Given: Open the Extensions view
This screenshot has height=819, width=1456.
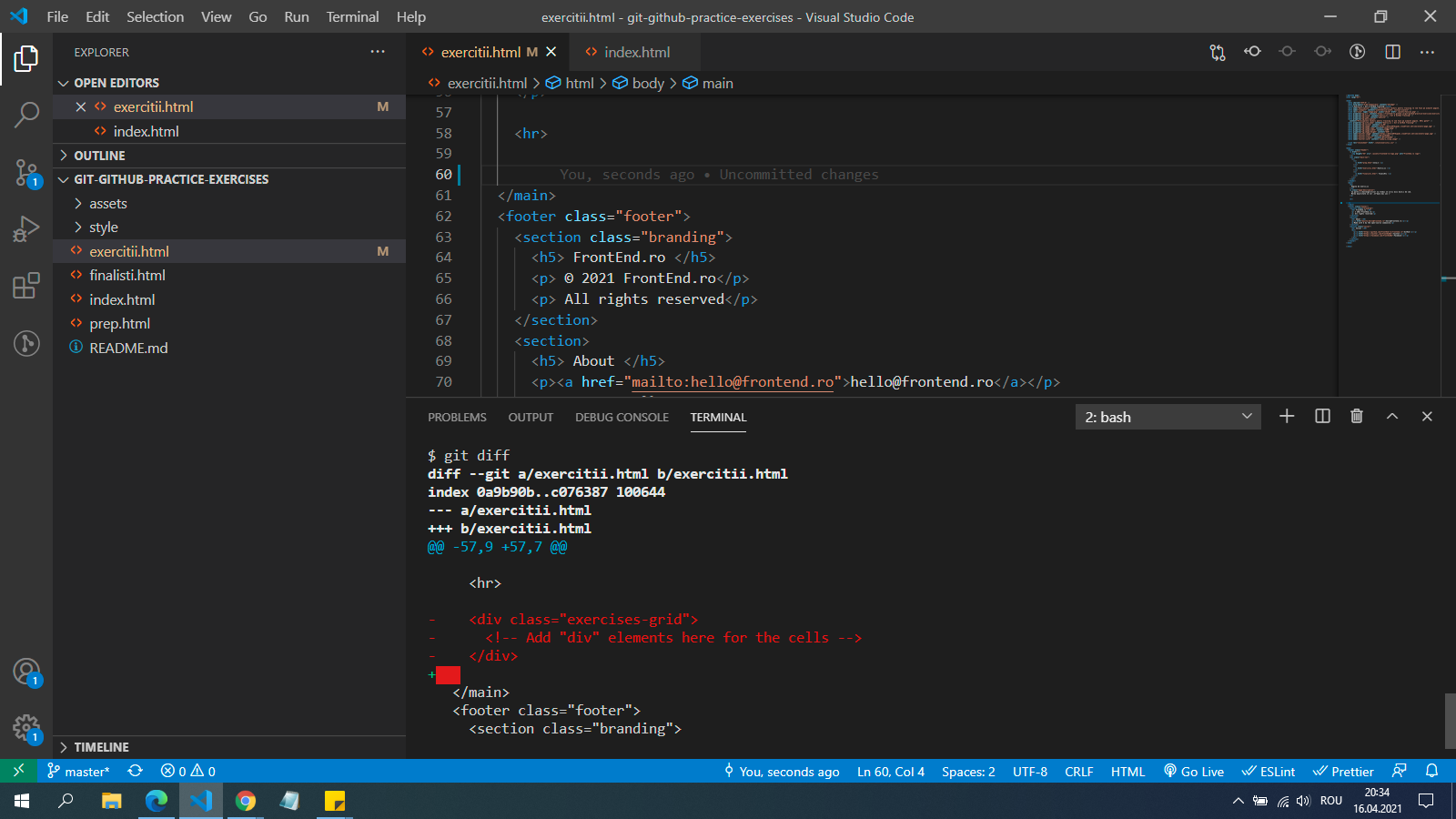Looking at the screenshot, I should click(x=25, y=286).
